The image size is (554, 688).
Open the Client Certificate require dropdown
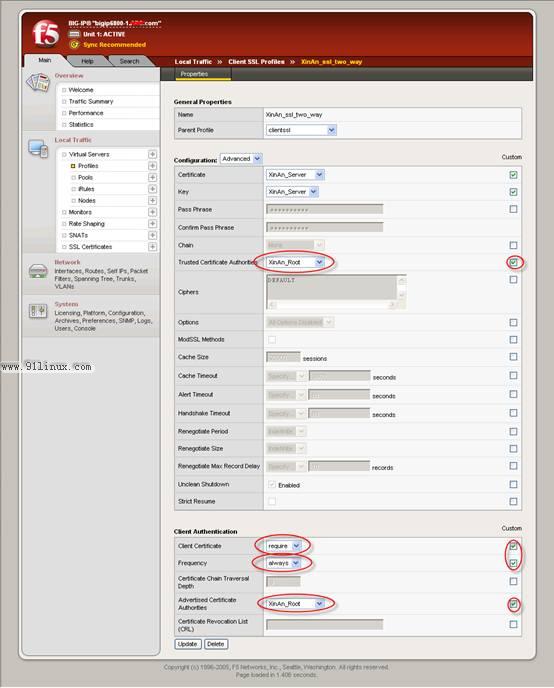coord(283,546)
